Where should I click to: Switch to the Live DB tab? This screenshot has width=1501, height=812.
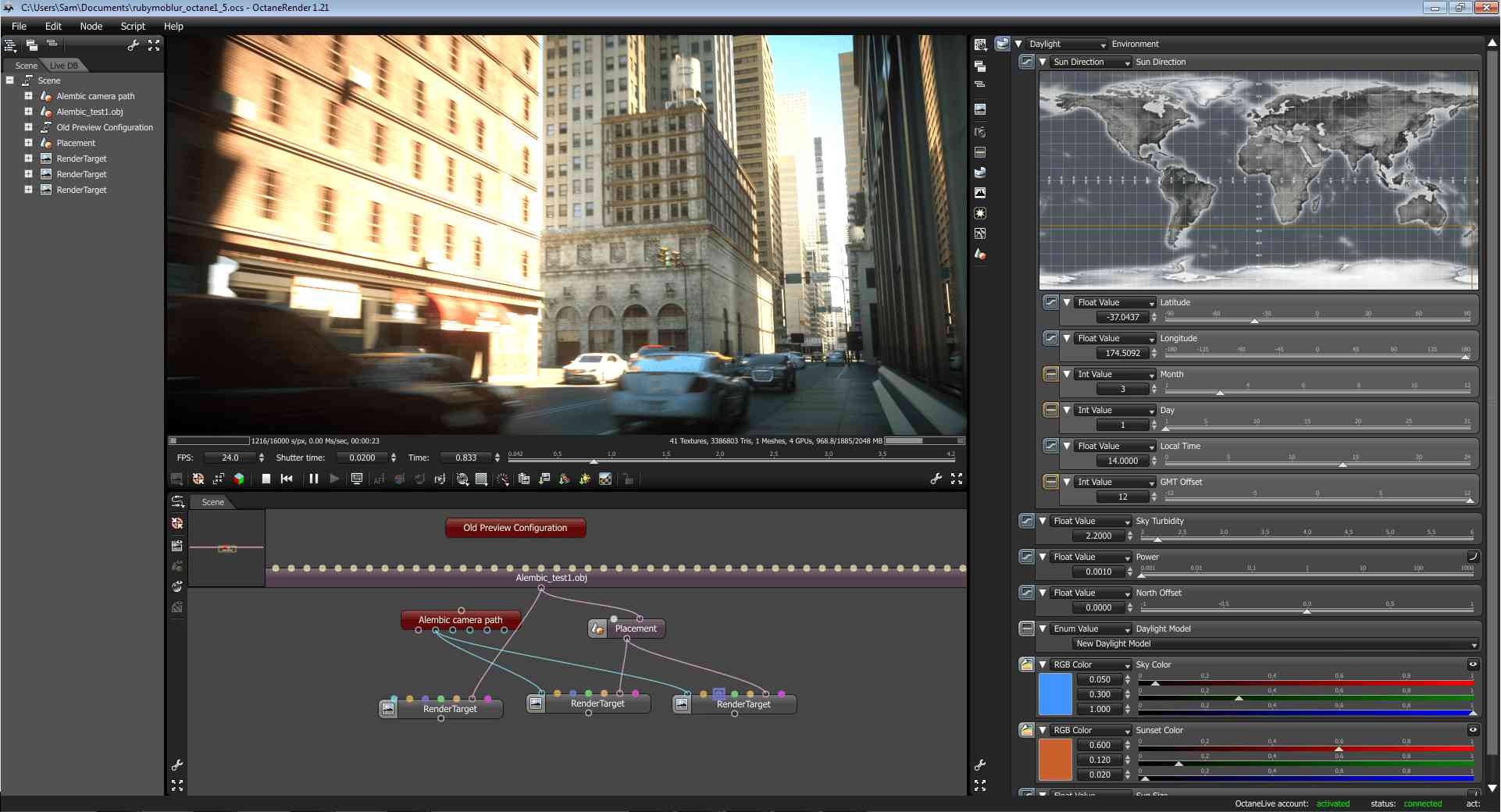[x=64, y=66]
